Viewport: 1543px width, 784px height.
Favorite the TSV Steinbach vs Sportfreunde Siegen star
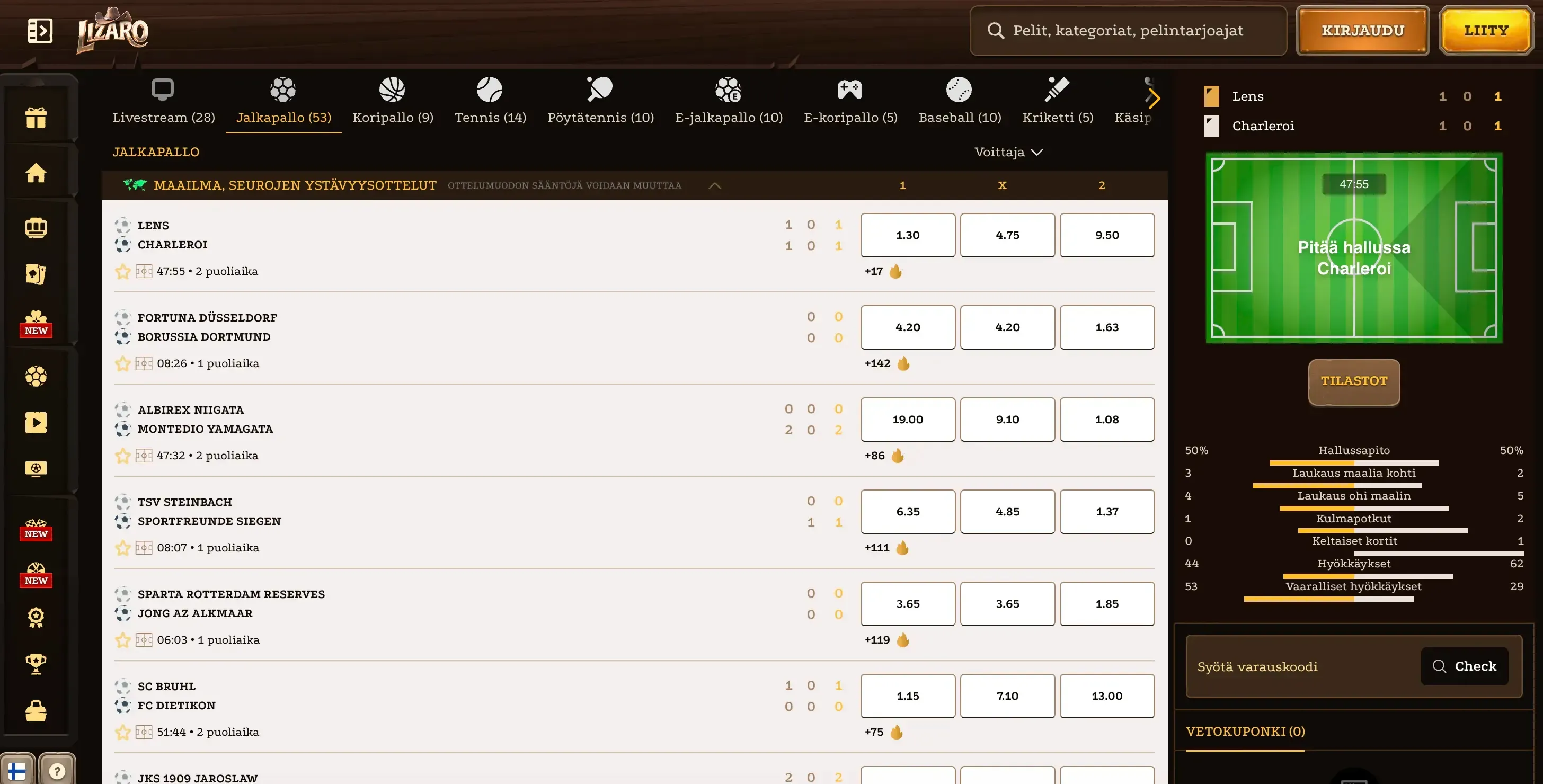pyautogui.click(x=123, y=548)
